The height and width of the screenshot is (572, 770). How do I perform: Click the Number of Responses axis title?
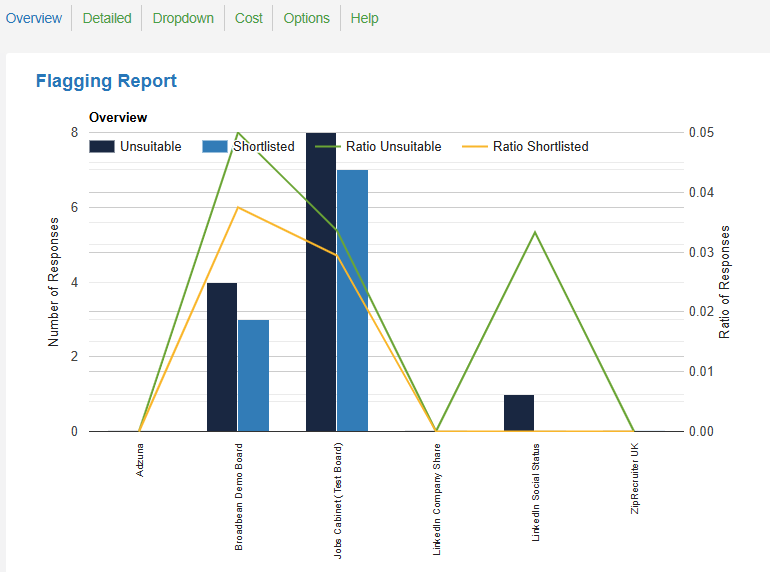53,282
